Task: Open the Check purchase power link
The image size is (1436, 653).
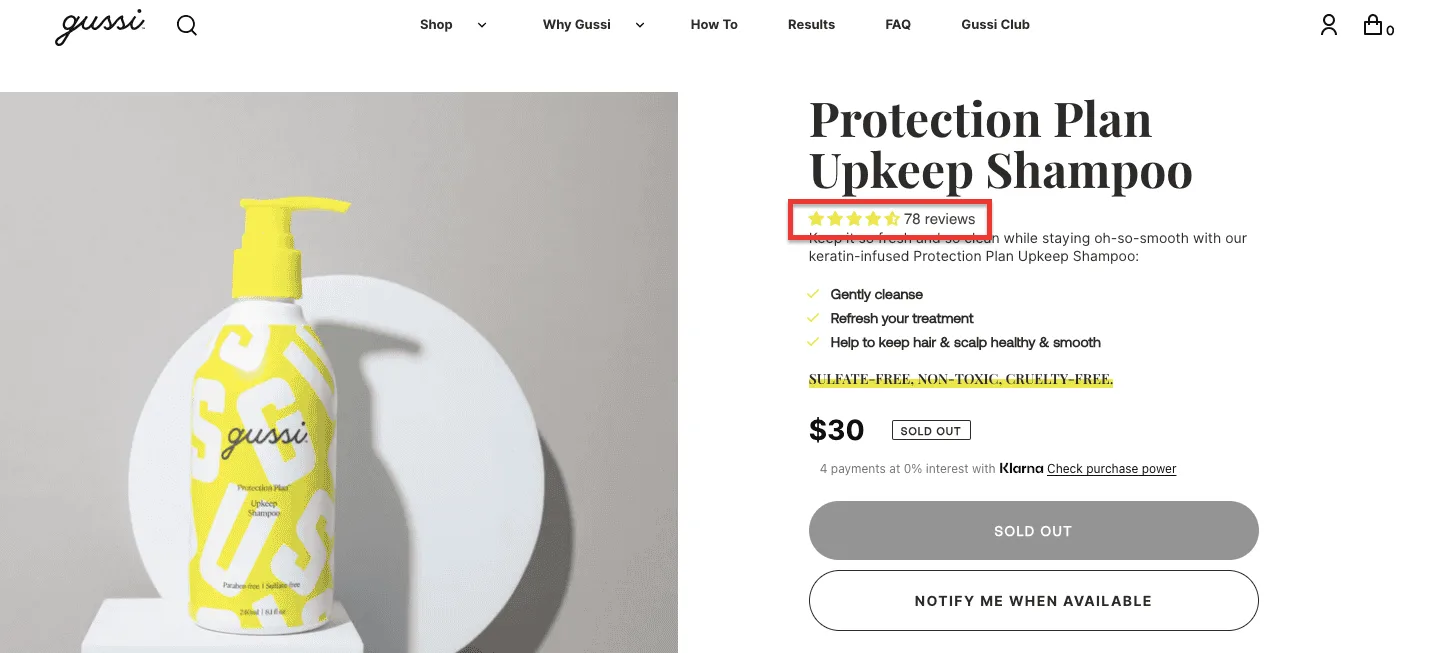Action: pos(1111,468)
